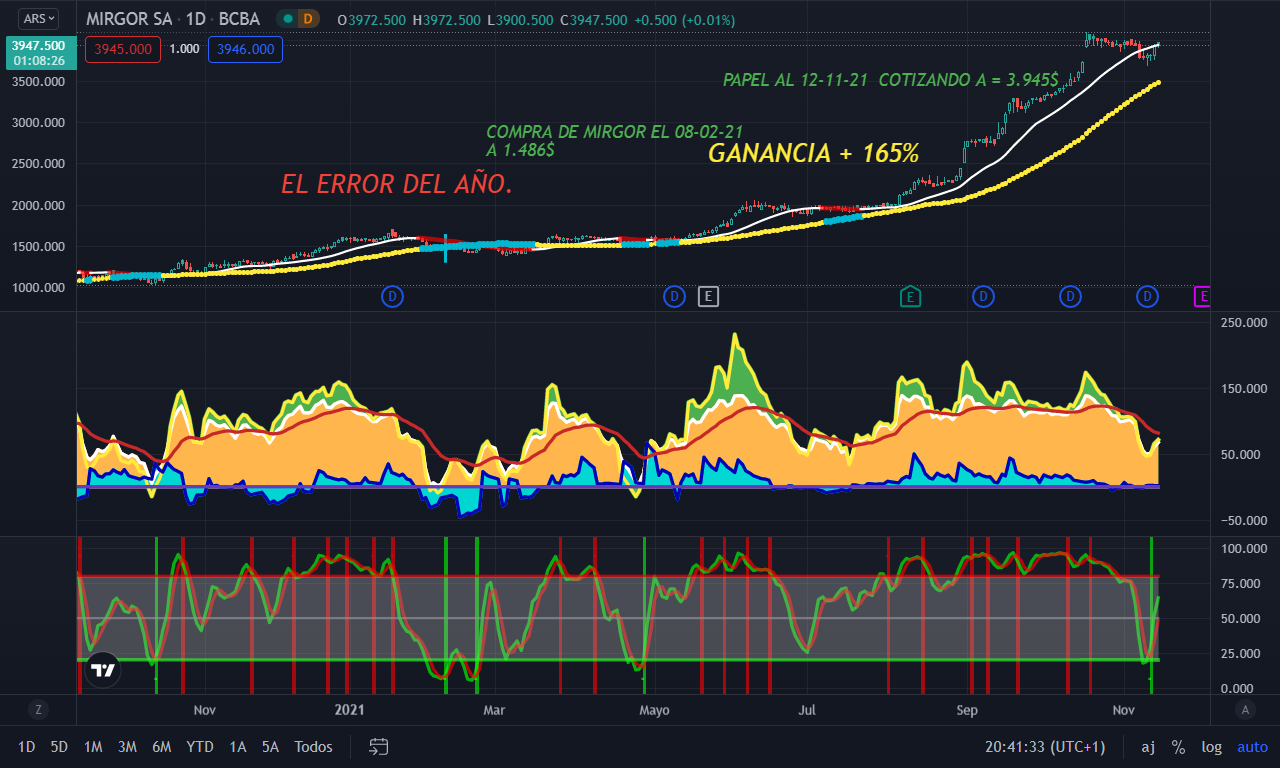Image resolution: width=1280 pixels, height=768 pixels.
Task: Click the gray E earnings marker
Action: pyautogui.click(x=708, y=296)
